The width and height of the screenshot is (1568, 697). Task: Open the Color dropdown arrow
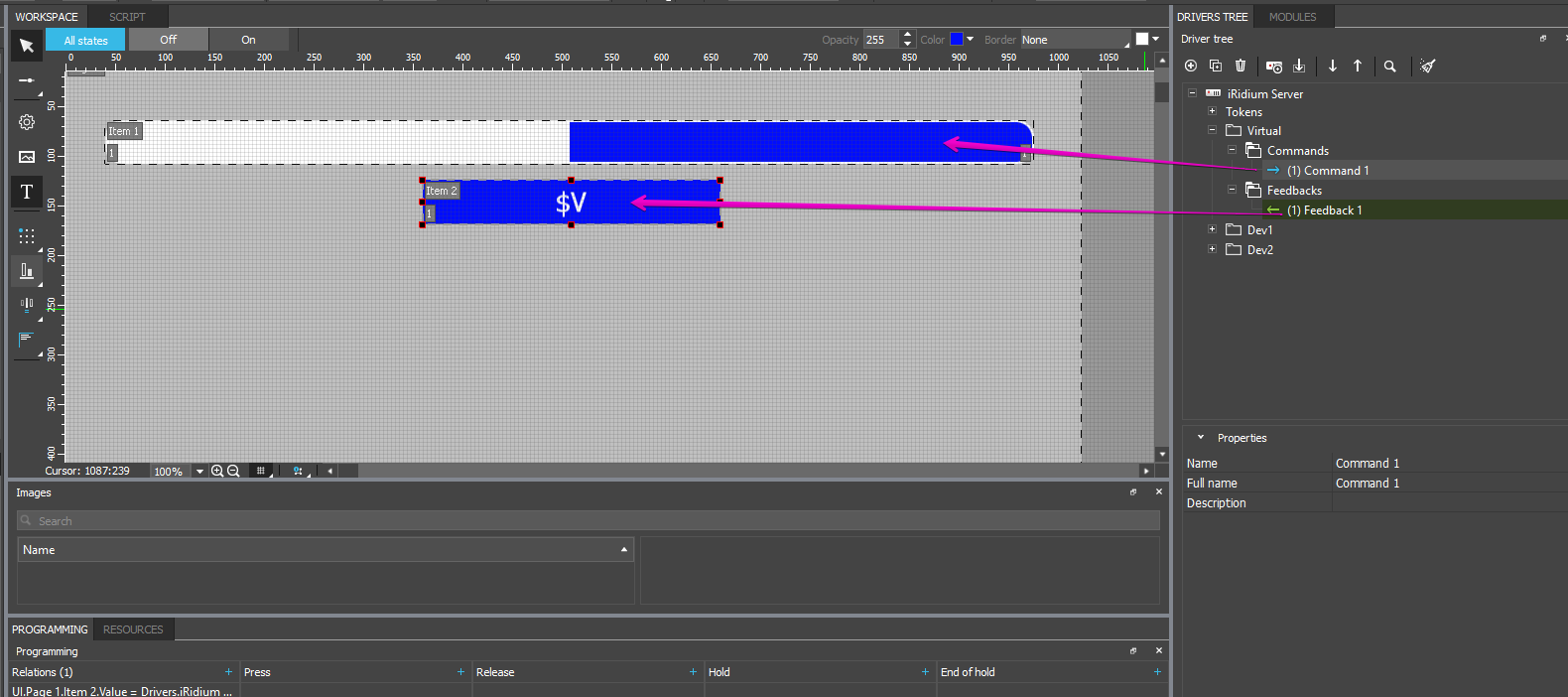[970, 40]
